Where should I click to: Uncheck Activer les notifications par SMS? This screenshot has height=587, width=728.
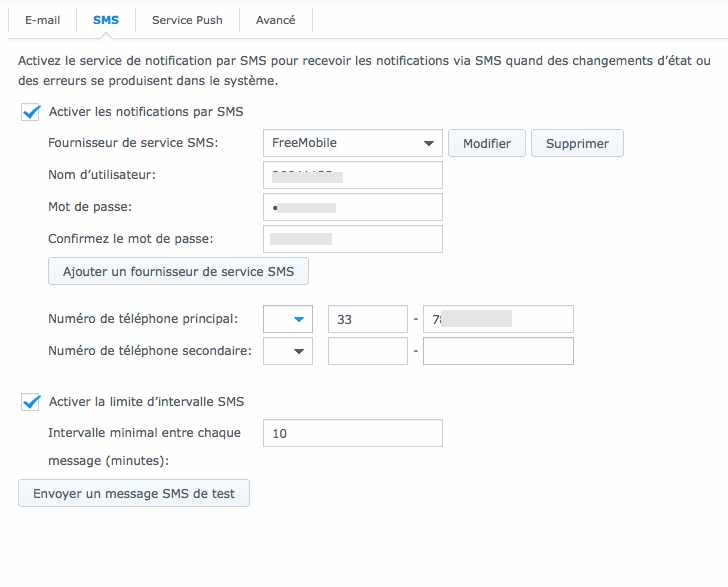31,112
